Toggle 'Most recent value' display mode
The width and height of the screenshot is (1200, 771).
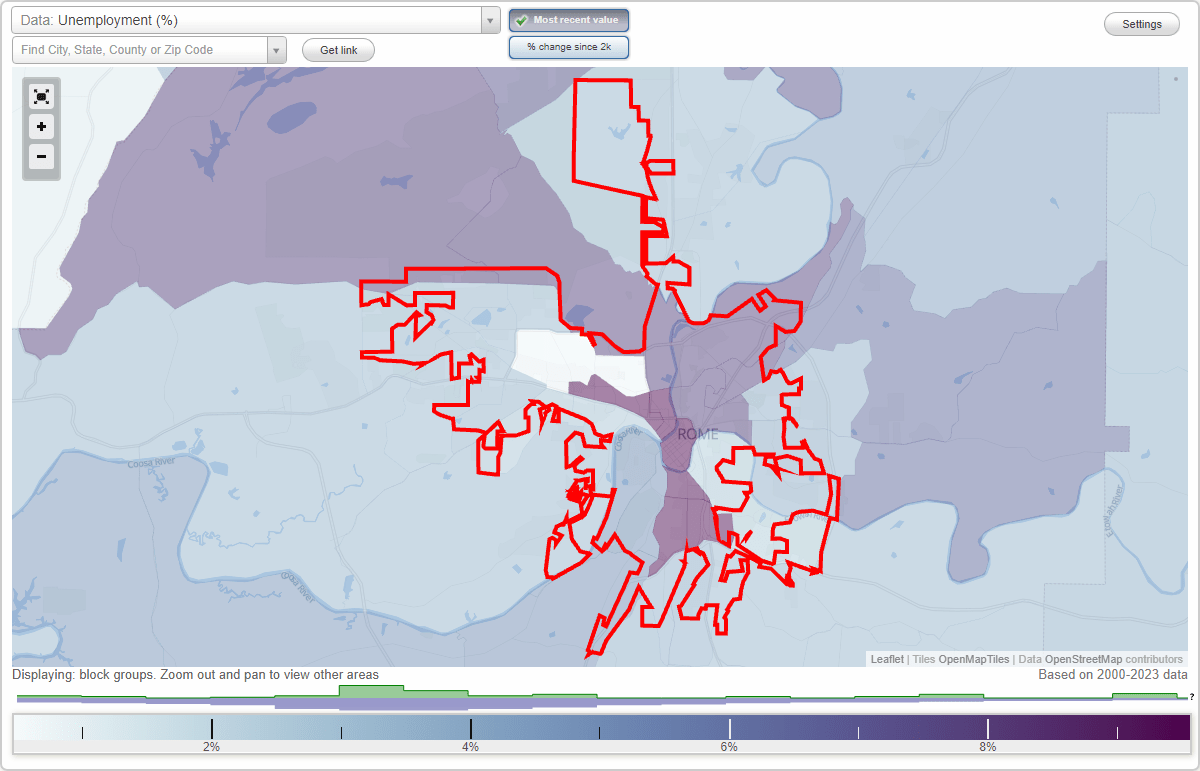coord(568,20)
